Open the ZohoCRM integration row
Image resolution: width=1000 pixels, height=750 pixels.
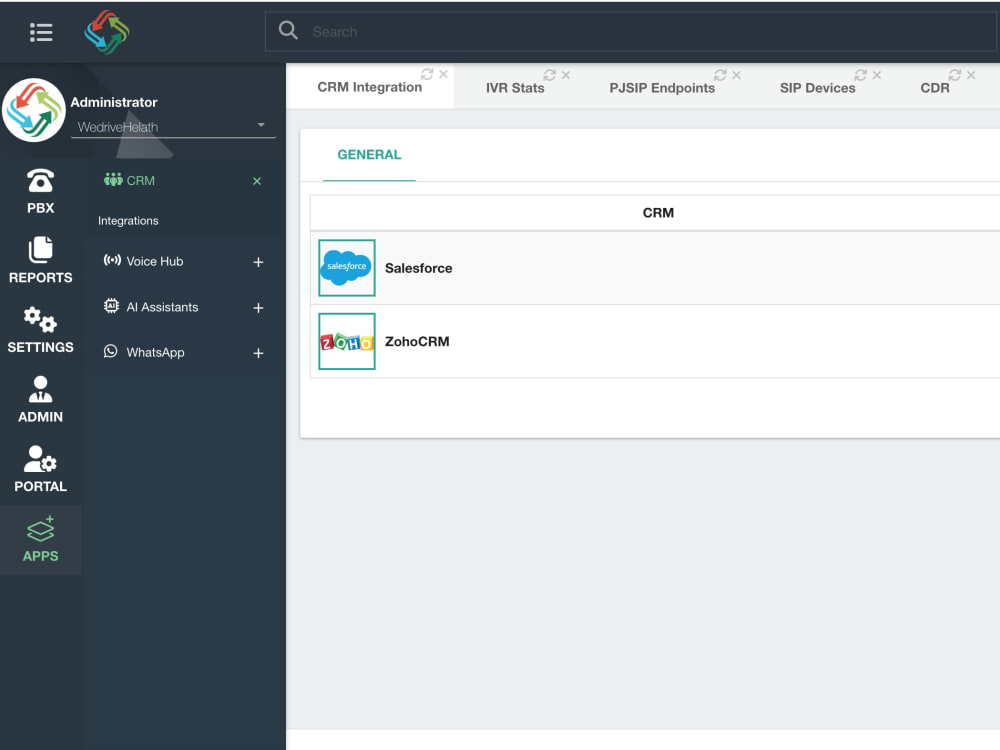(655, 341)
